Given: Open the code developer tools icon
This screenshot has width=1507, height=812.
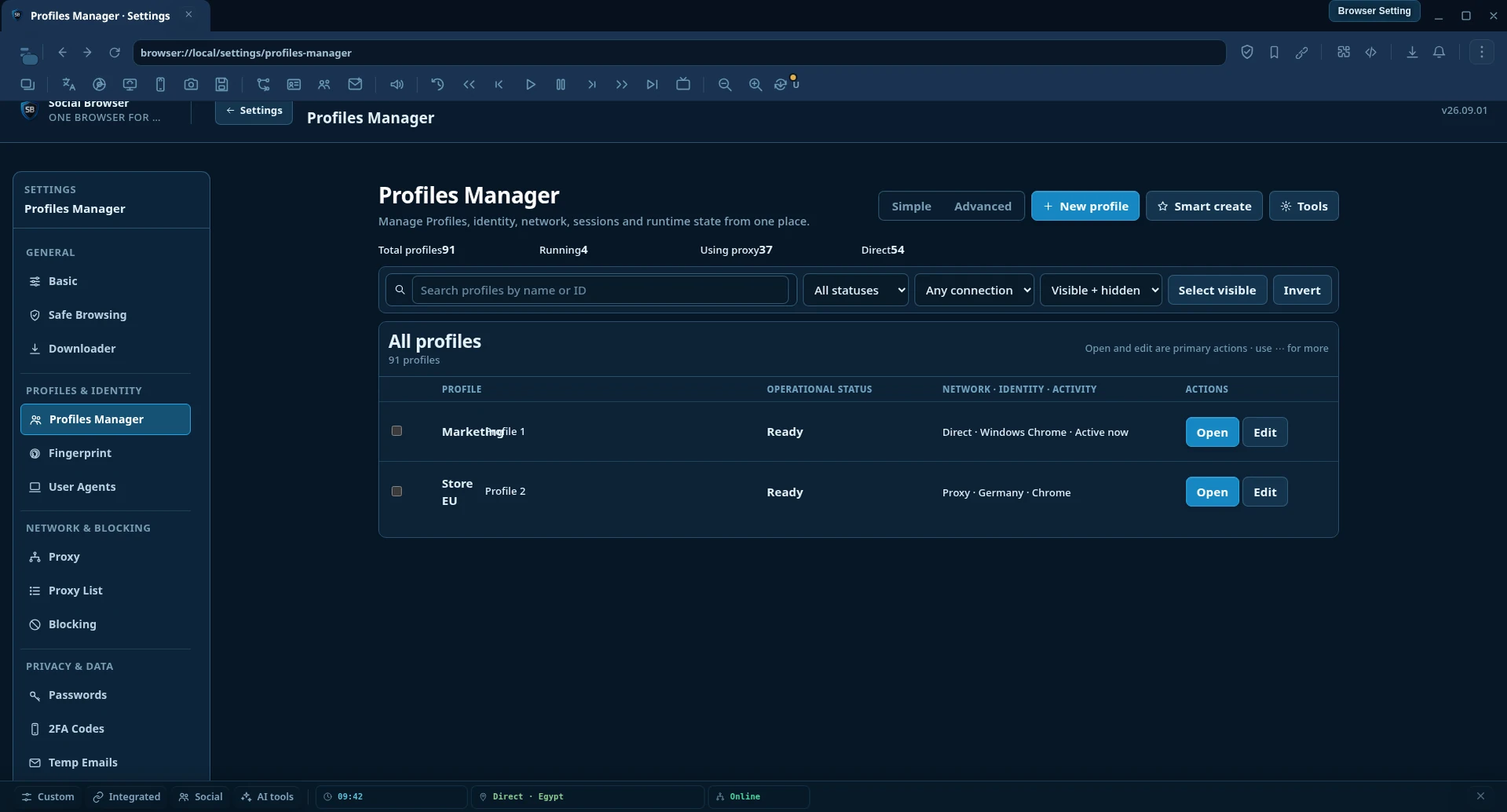Looking at the screenshot, I should click(x=1371, y=53).
